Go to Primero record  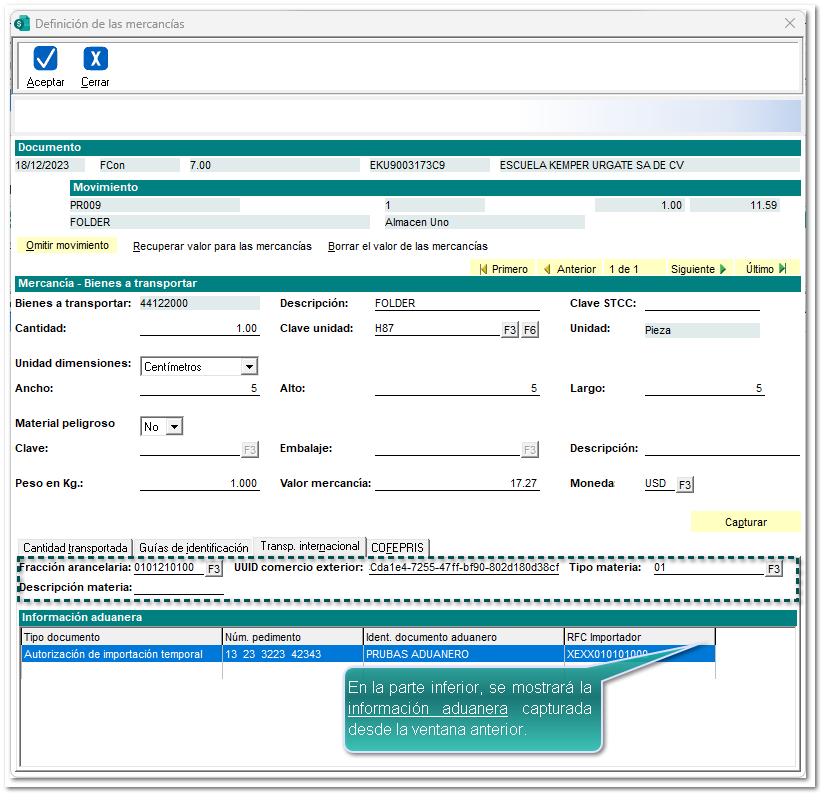(504, 269)
